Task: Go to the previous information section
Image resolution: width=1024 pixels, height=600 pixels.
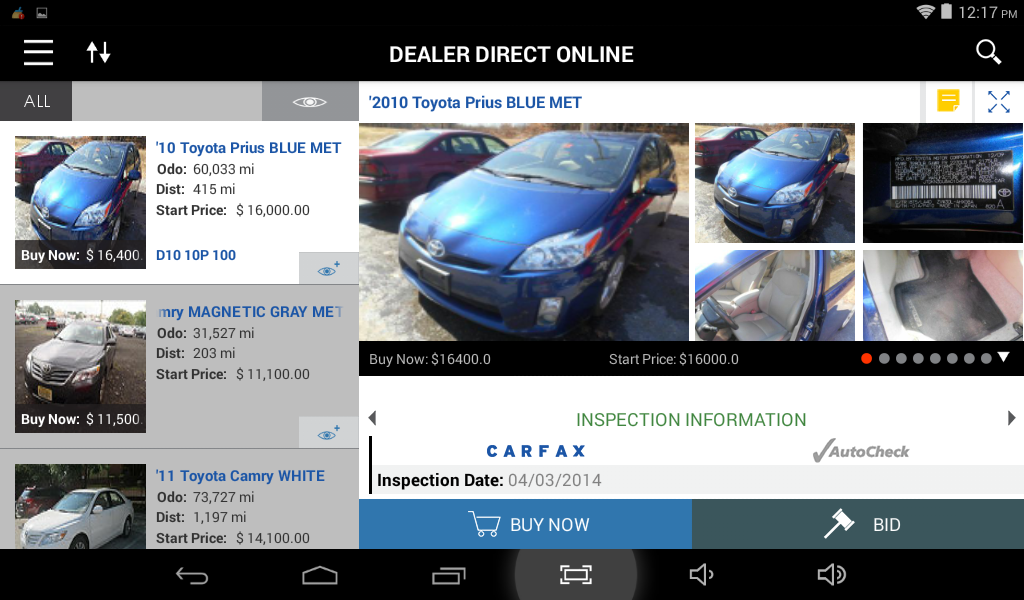Action: tap(372, 418)
